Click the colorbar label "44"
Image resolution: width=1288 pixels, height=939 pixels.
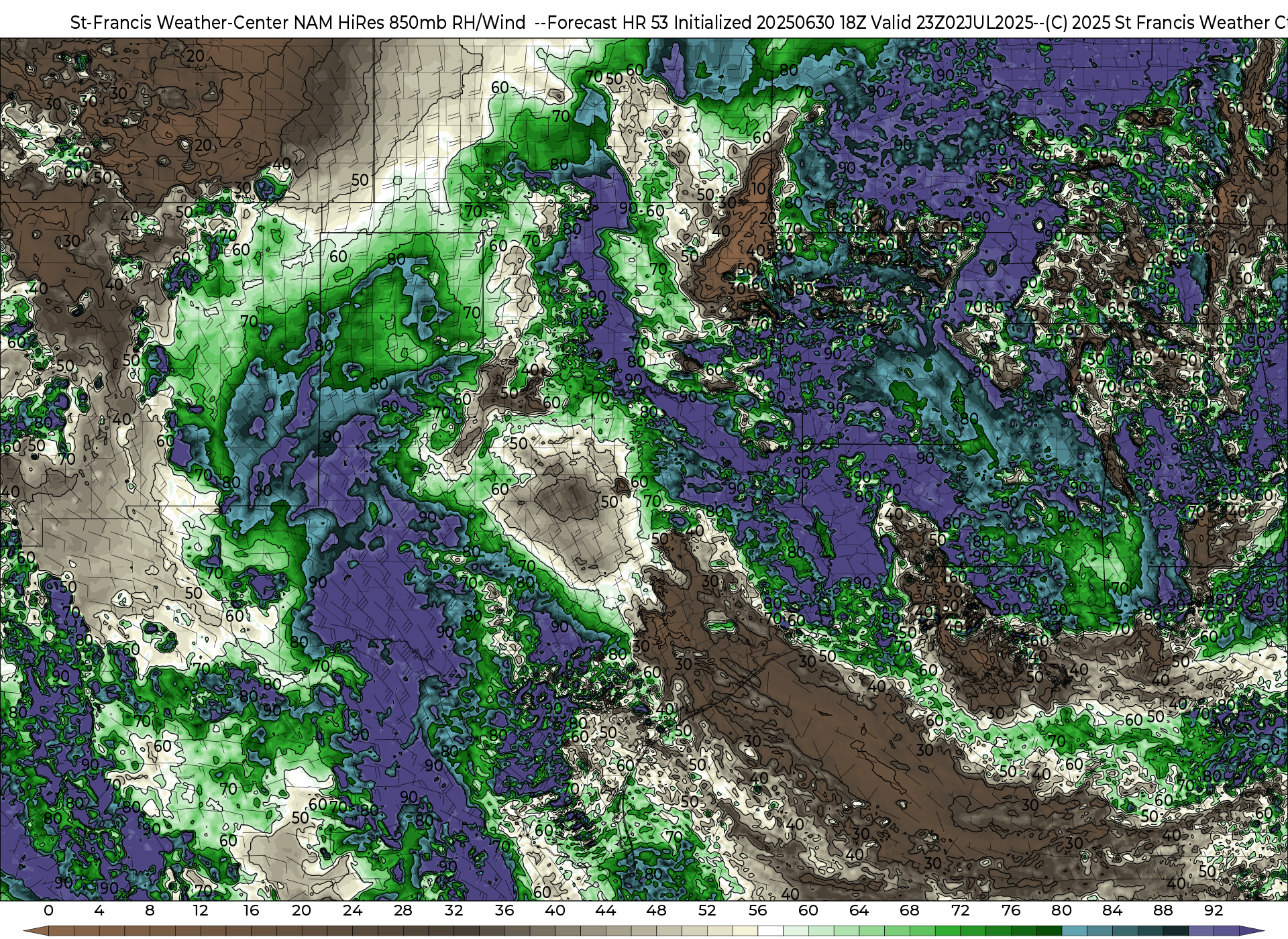point(606,910)
